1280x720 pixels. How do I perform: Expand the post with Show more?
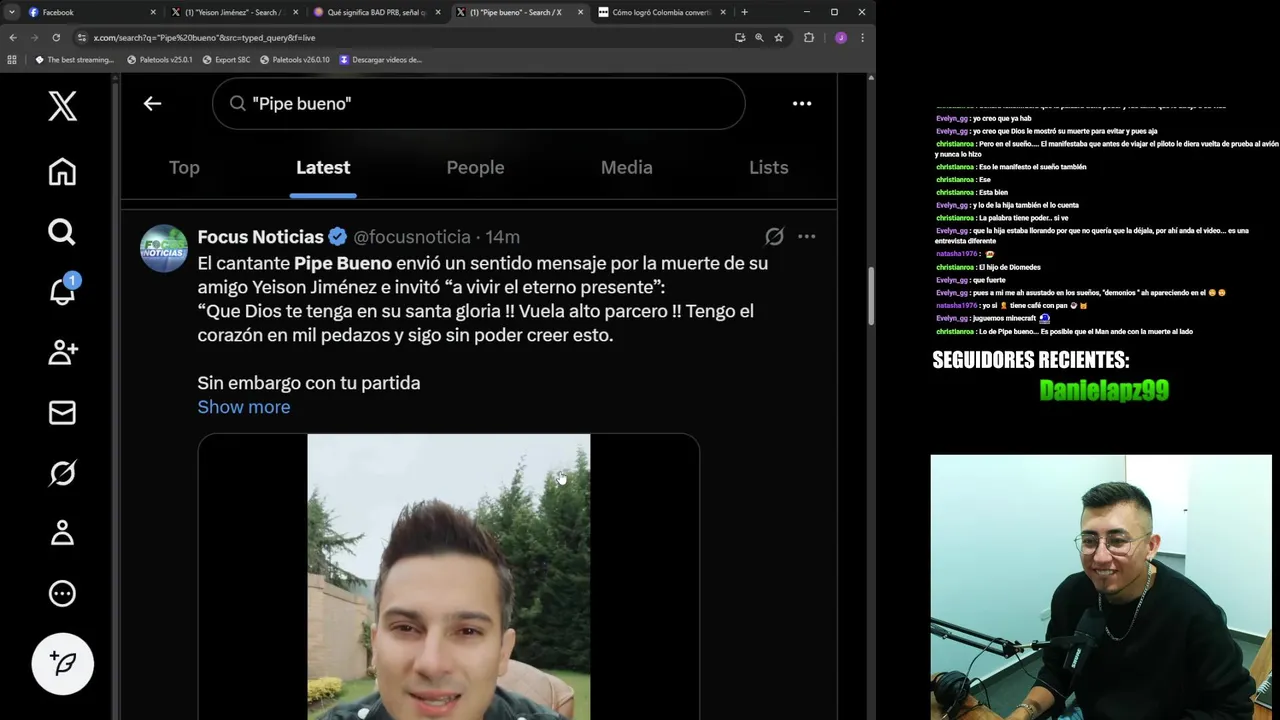pyautogui.click(x=244, y=407)
